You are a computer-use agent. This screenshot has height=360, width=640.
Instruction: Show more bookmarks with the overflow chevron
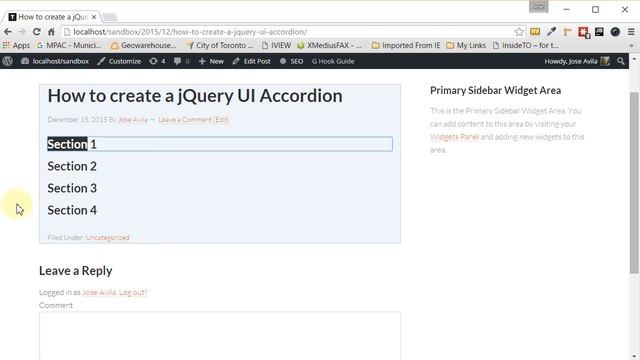coord(631,45)
